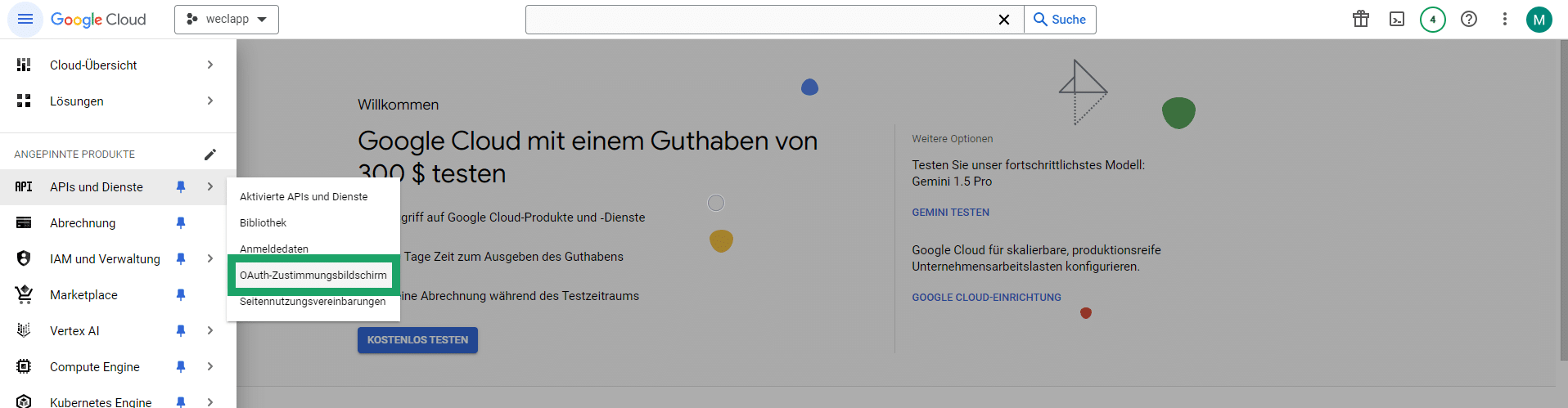
Task: Open OAuth-Zustimmungsbildschirm
Action: pos(313,275)
